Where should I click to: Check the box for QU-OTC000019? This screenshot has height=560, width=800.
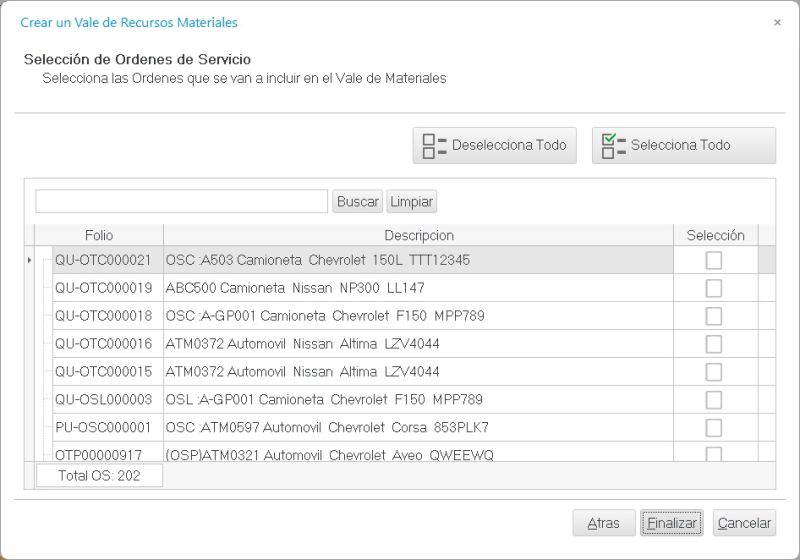click(x=714, y=288)
